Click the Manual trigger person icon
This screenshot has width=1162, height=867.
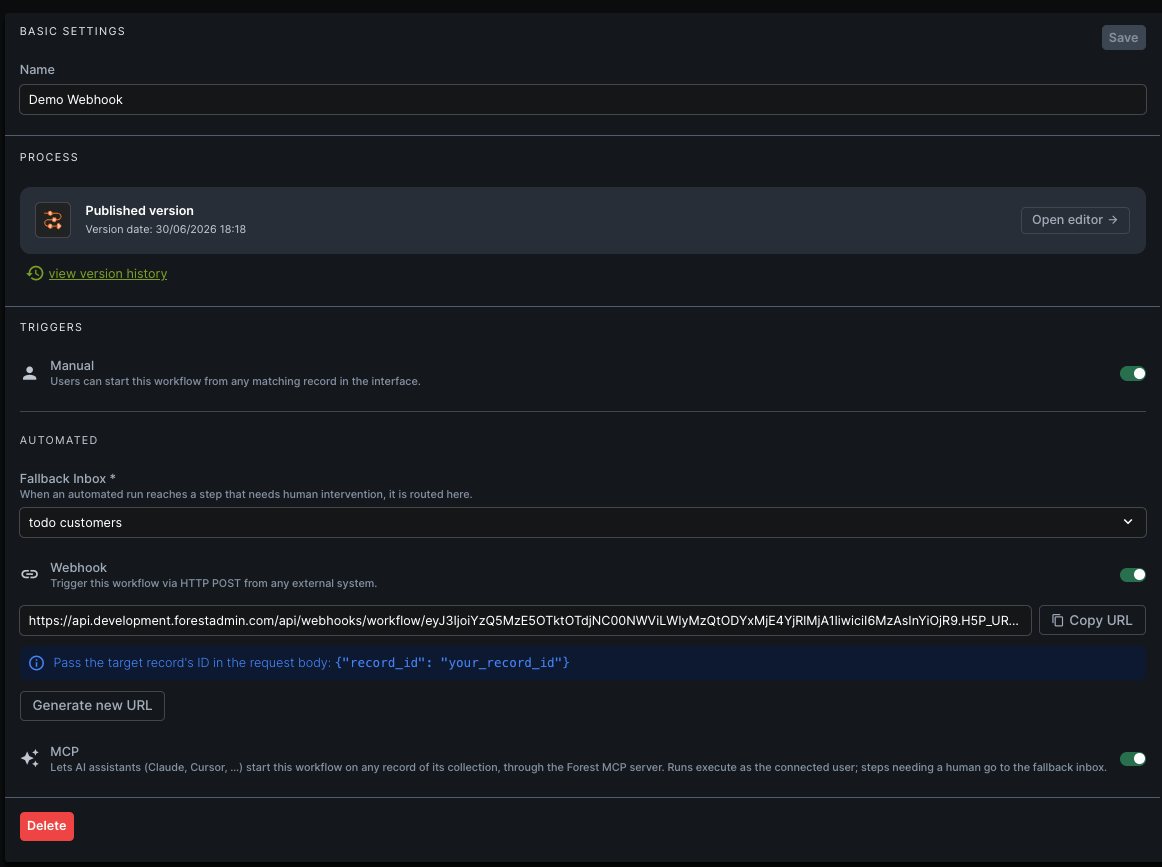pos(30,373)
